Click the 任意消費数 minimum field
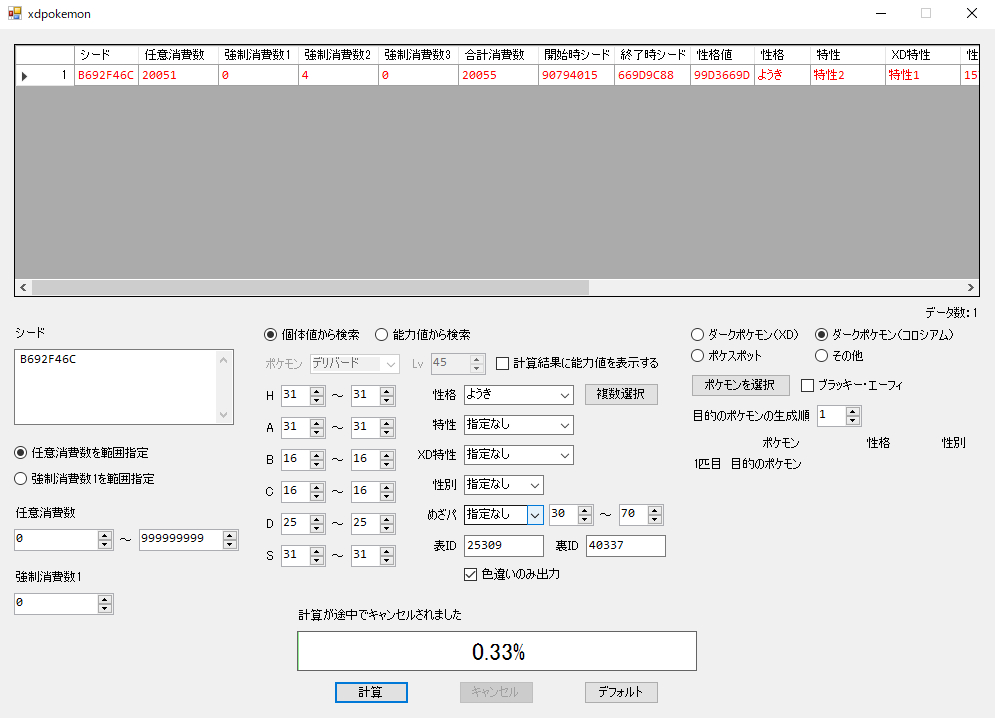Viewport: 995px width, 718px height. point(56,539)
